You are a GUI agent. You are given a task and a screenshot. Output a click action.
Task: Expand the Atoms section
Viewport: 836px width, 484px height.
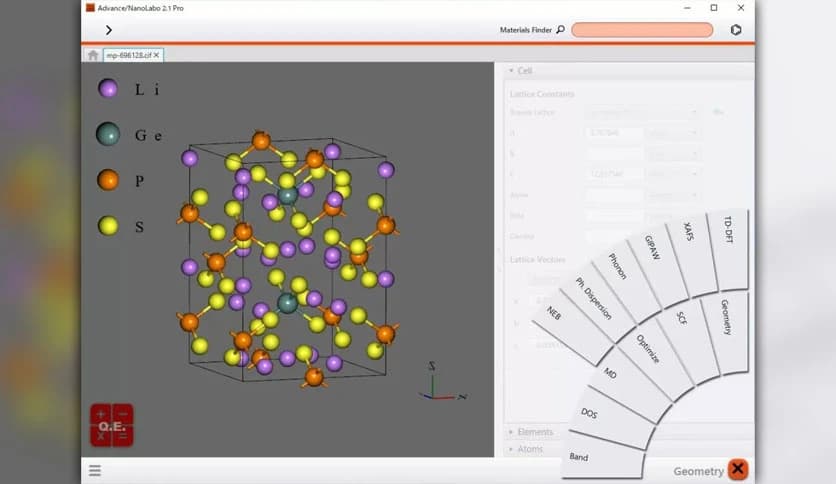(526, 449)
